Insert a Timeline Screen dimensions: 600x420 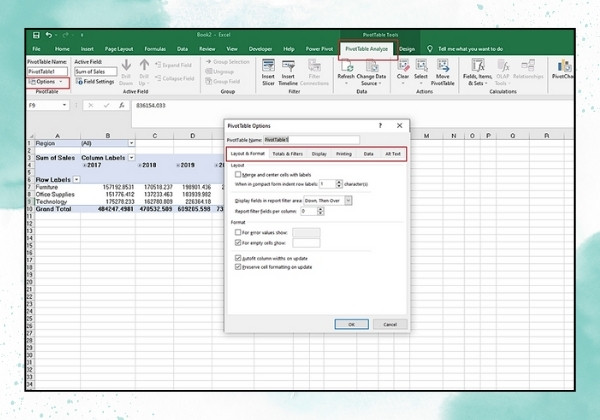[288, 72]
